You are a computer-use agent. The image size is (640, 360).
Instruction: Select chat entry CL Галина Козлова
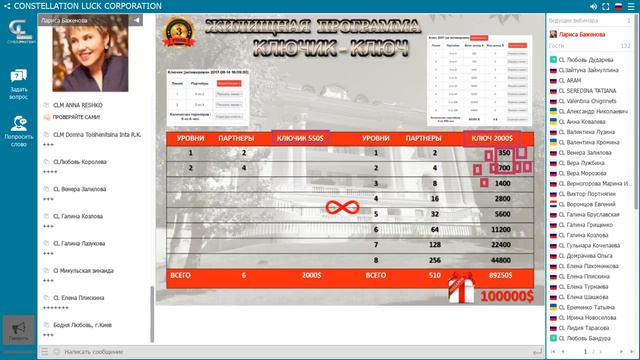78,216
